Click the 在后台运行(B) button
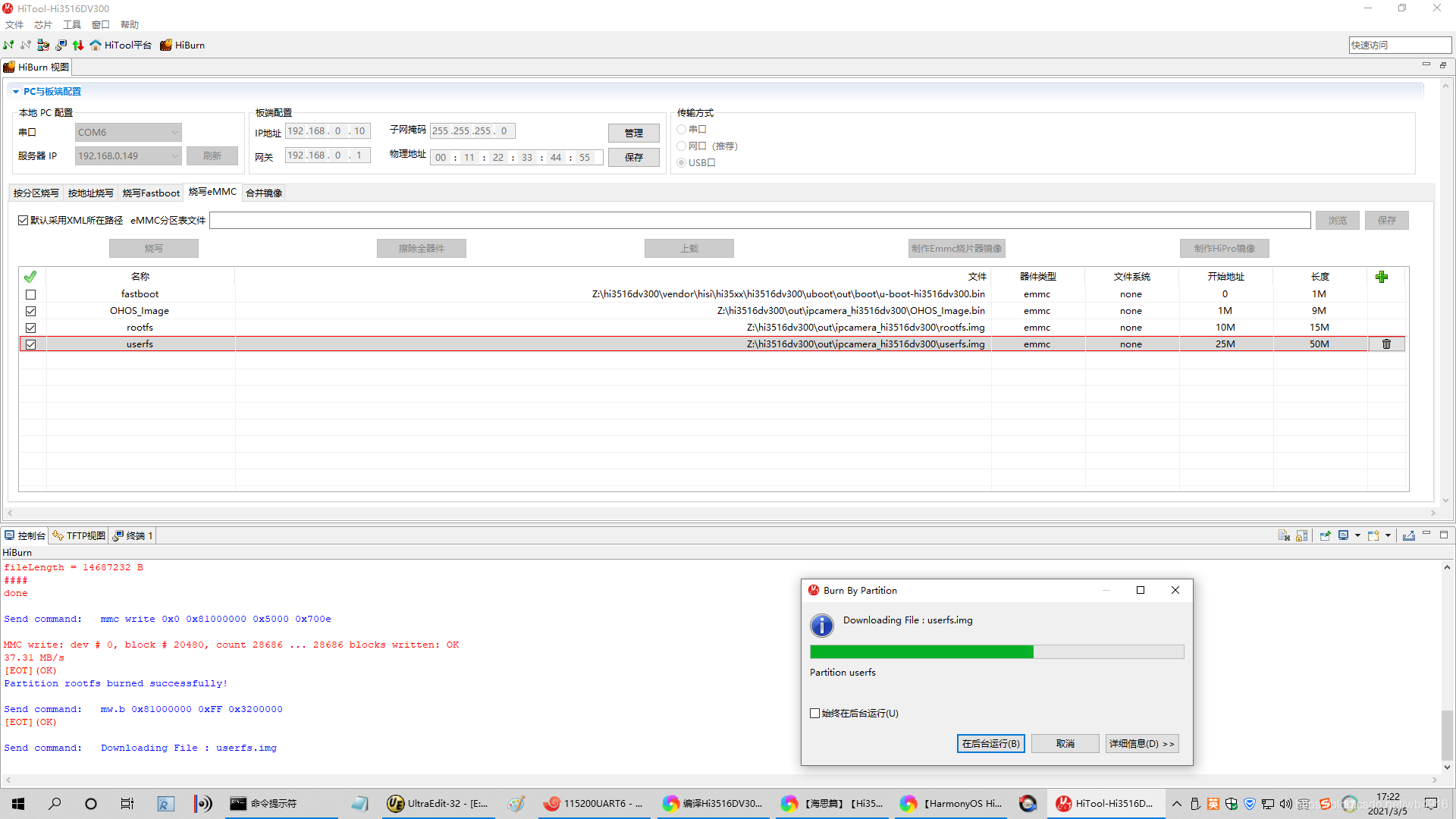Image resolution: width=1456 pixels, height=819 pixels. pyautogui.click(x=990, y=744)
